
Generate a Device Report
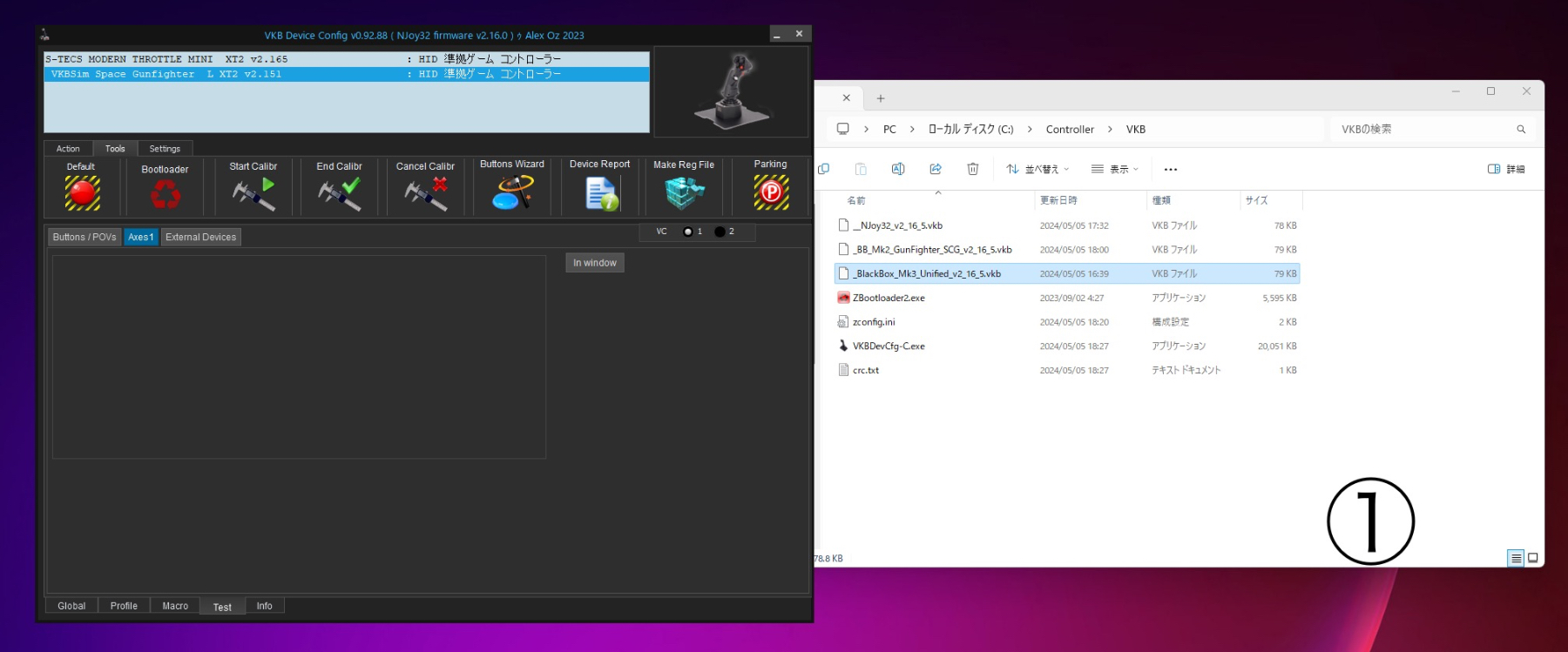click(x=601, y=193)
